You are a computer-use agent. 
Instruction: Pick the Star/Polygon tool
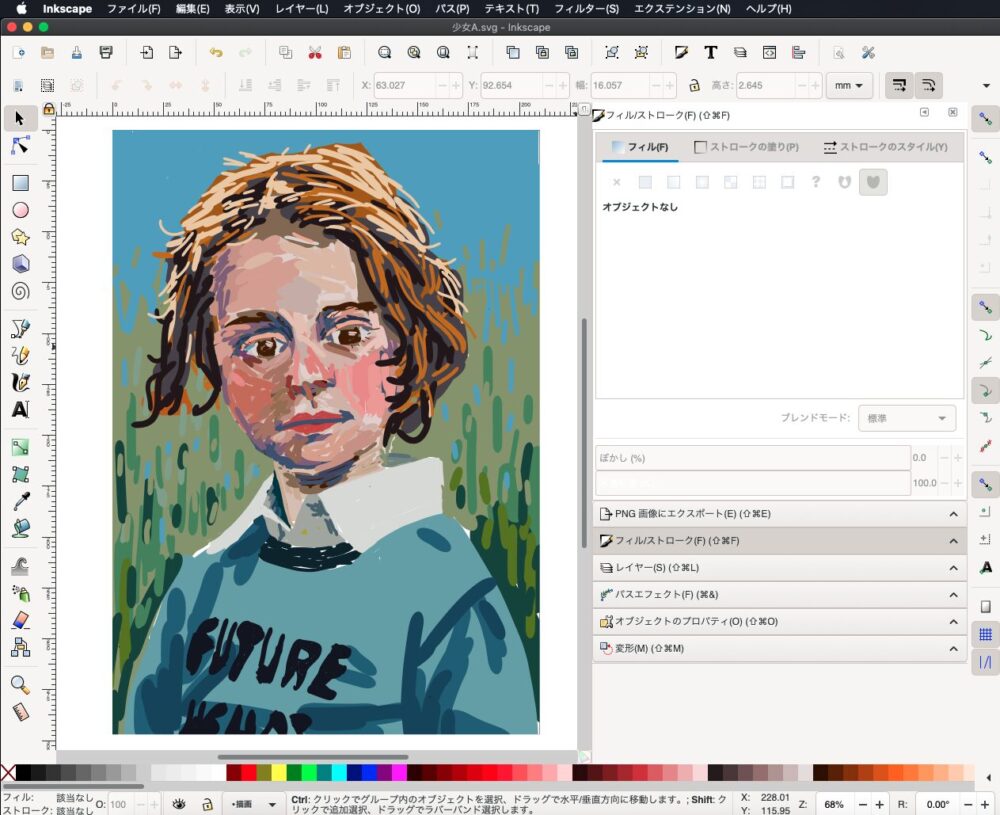tap(20, 237)
